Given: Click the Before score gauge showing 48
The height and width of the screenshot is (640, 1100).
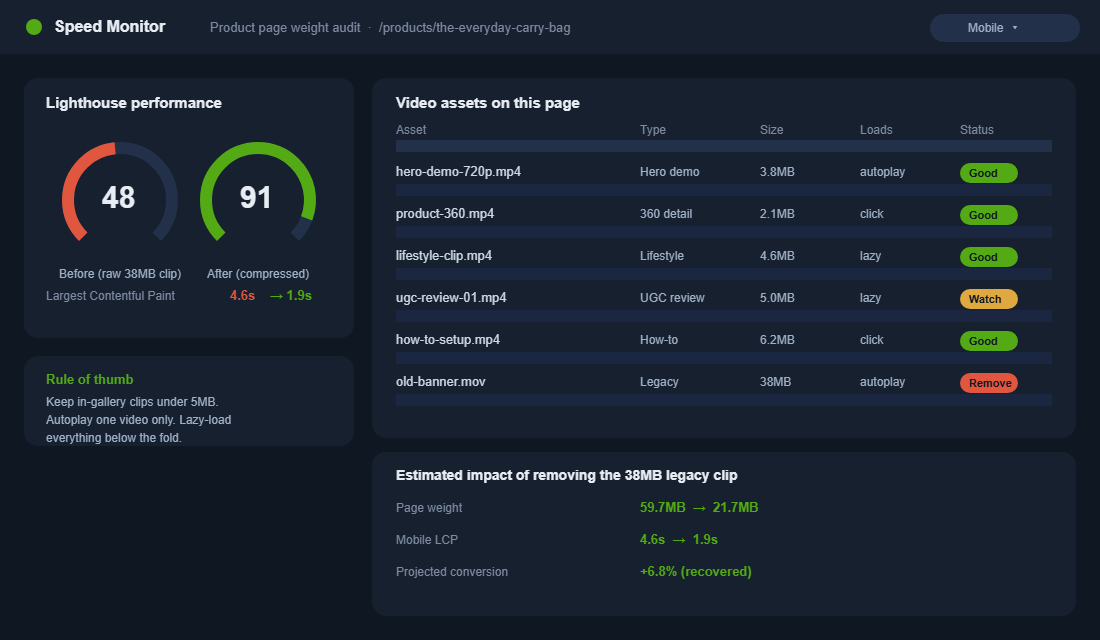Looking at the screenshot, I should coord(119,193).
